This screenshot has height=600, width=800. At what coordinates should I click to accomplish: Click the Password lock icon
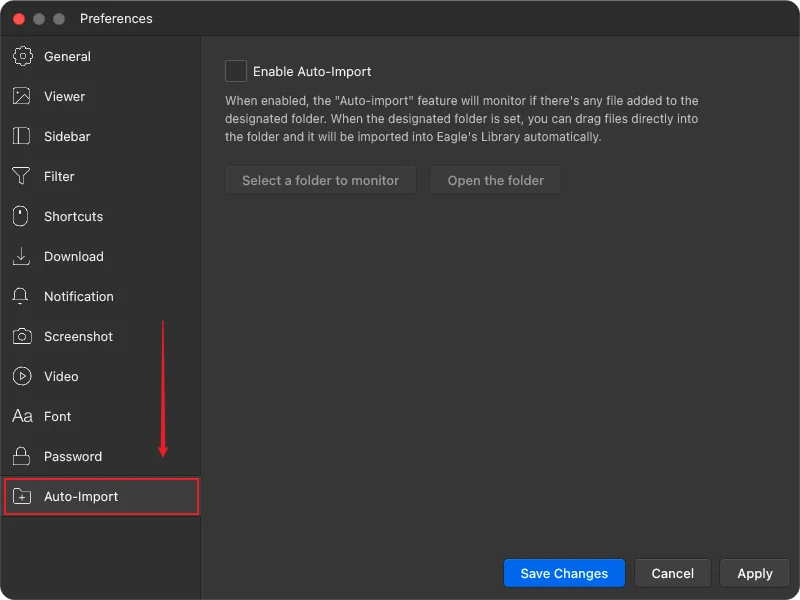click(x=21, y=456)
